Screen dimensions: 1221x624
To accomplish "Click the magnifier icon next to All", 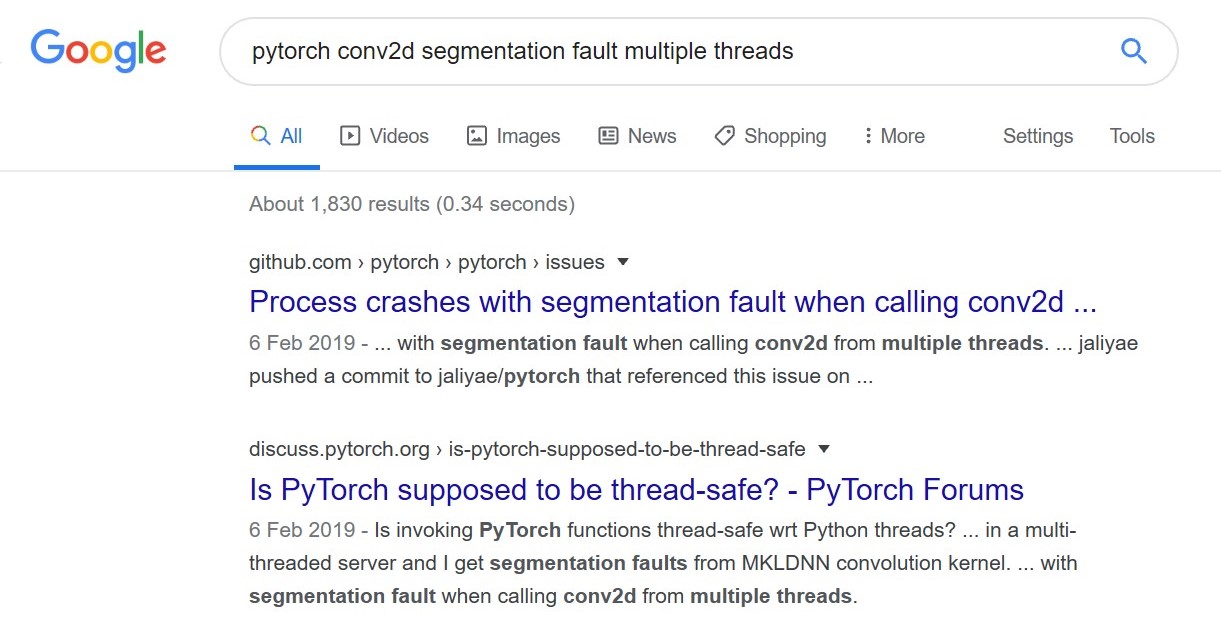I will coord(260,135).
